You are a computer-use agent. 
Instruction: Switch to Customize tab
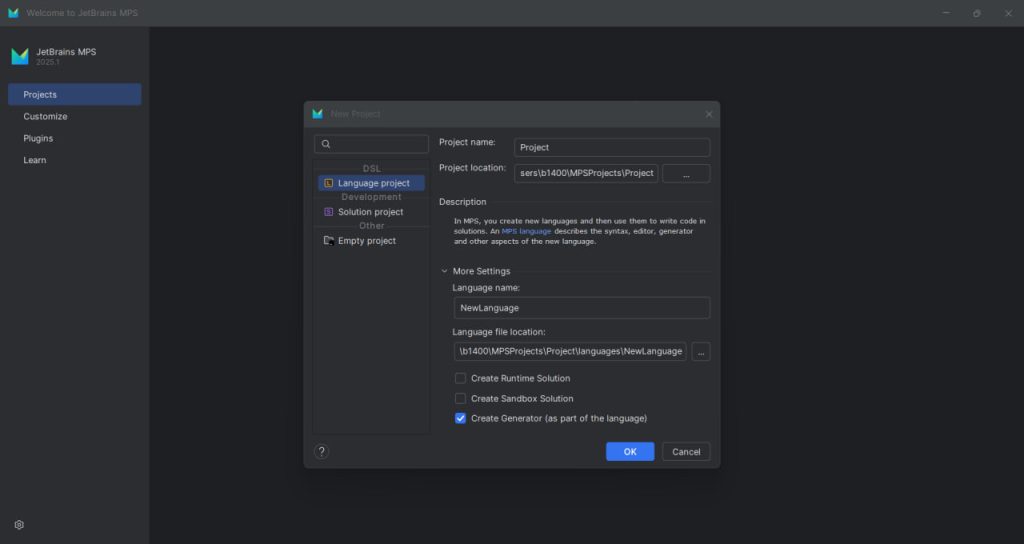pyautogui.click(x=74, y=116)
